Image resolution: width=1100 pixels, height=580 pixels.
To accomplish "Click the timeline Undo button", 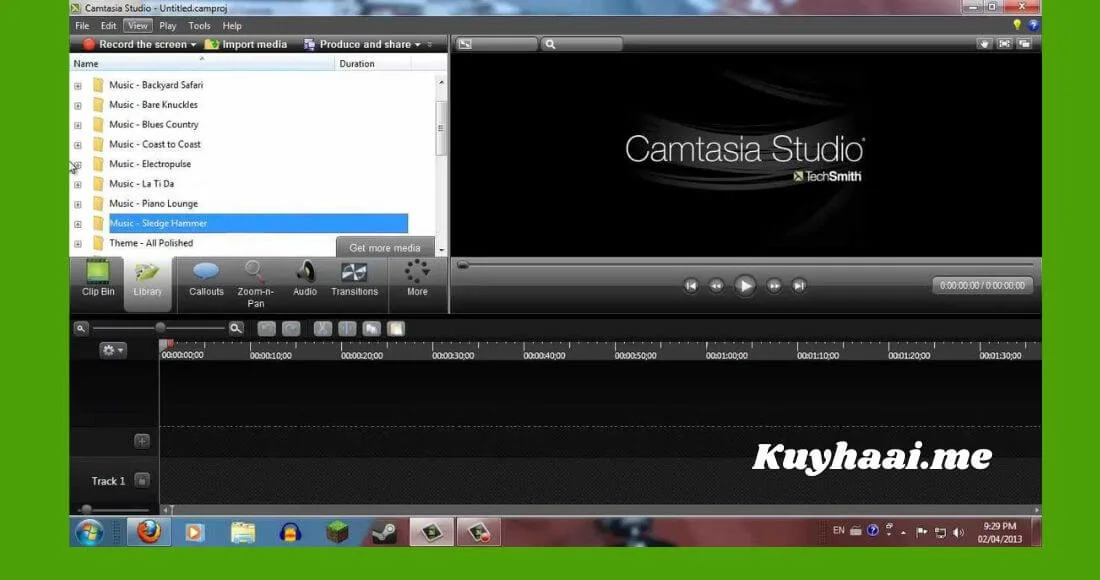I will 267,328.
